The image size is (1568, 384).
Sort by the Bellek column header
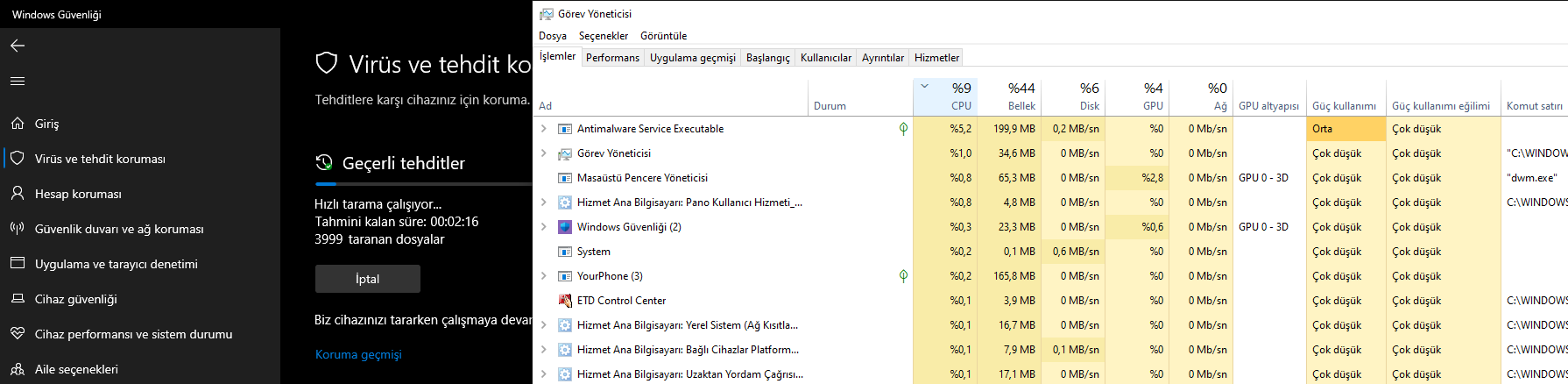1009,96
